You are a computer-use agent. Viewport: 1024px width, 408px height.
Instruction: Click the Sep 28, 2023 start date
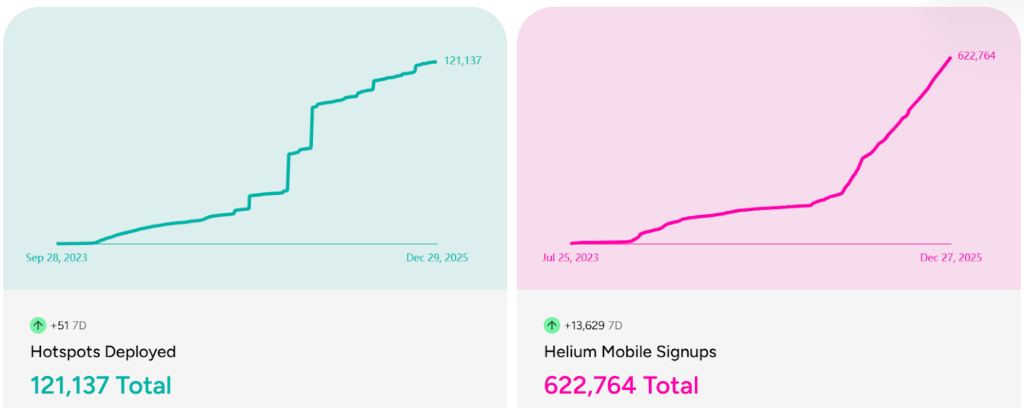coord(58,257)
